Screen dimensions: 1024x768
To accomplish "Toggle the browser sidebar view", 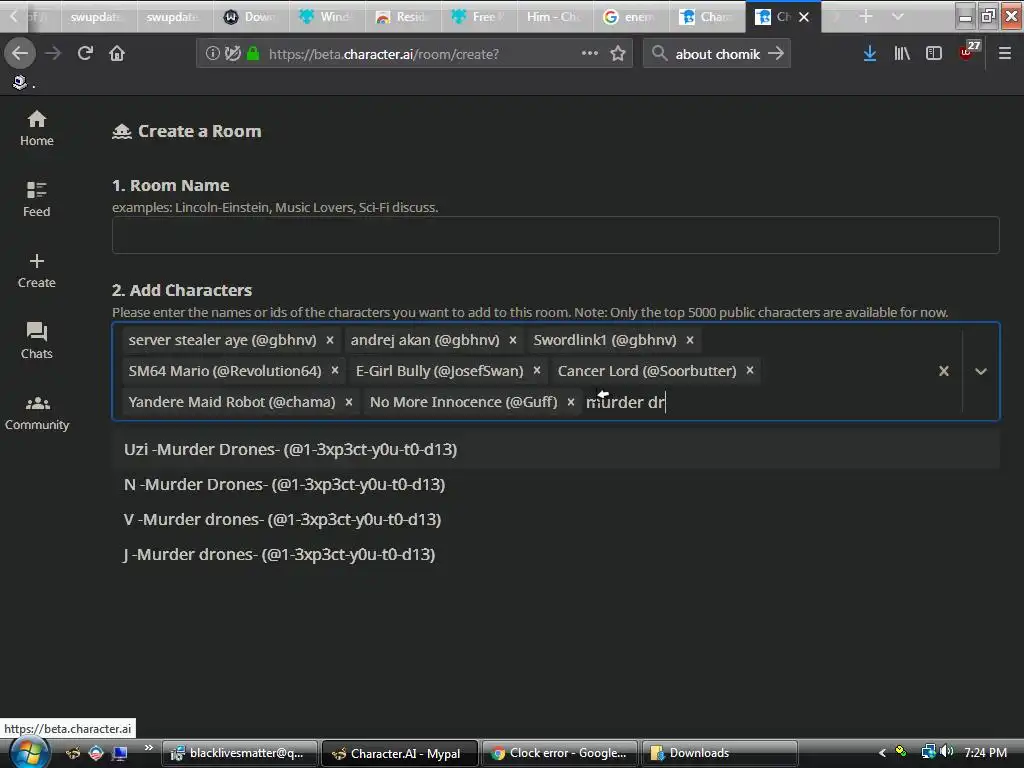I will coord(934,54).
